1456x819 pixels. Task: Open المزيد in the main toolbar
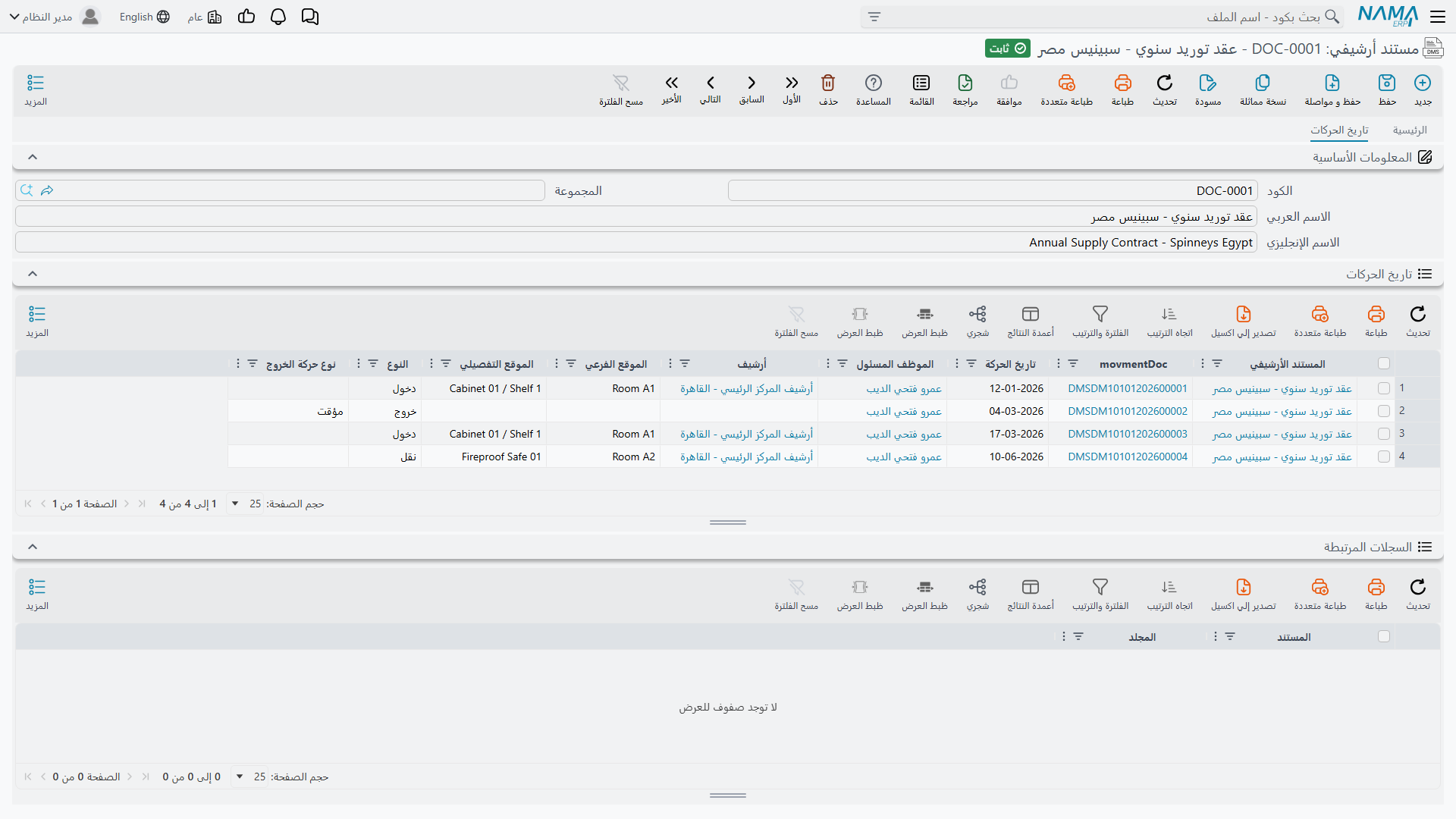(x=36, y=90)
